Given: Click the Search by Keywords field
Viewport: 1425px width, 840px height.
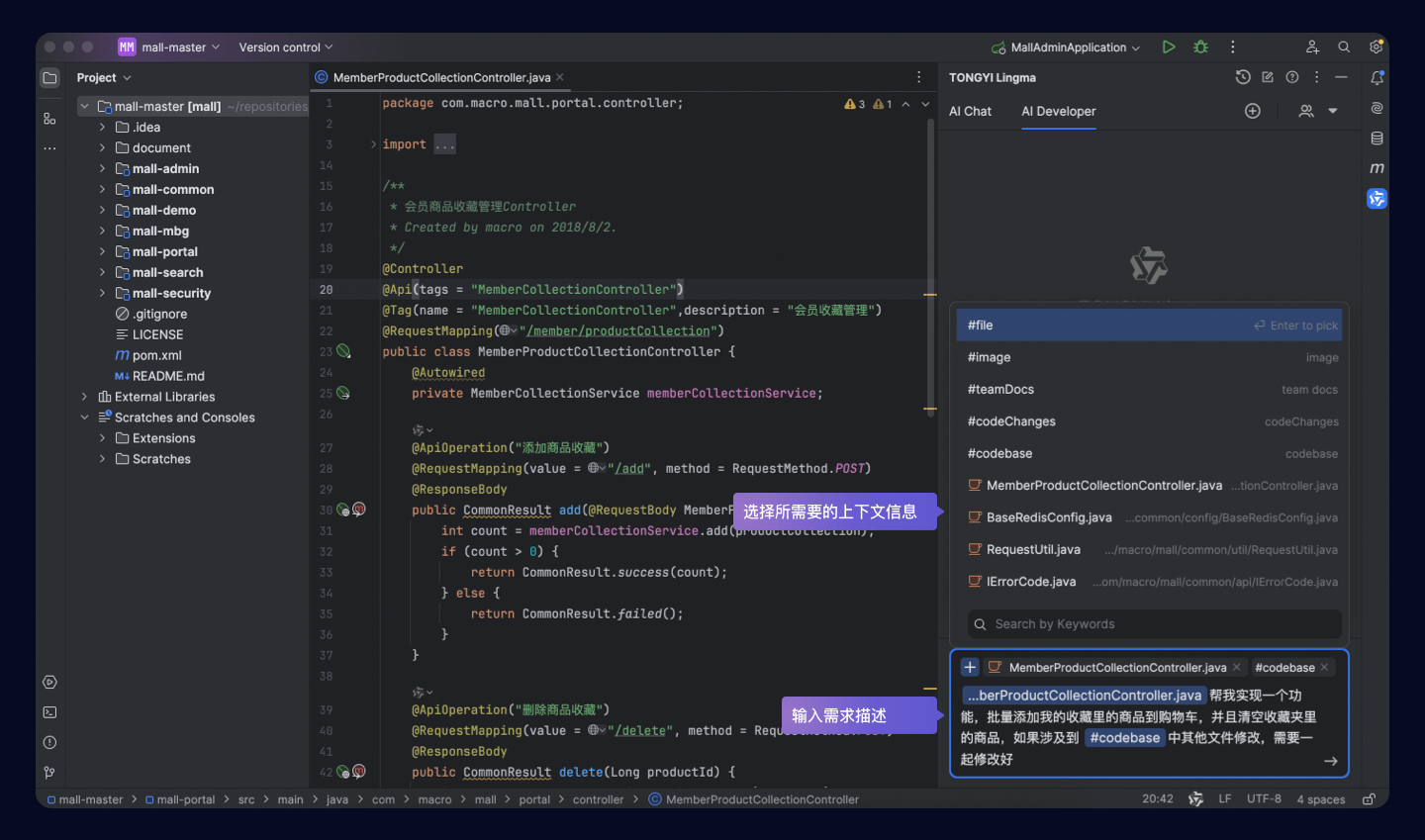Looking at the screenshot, I should [1154, 624].
